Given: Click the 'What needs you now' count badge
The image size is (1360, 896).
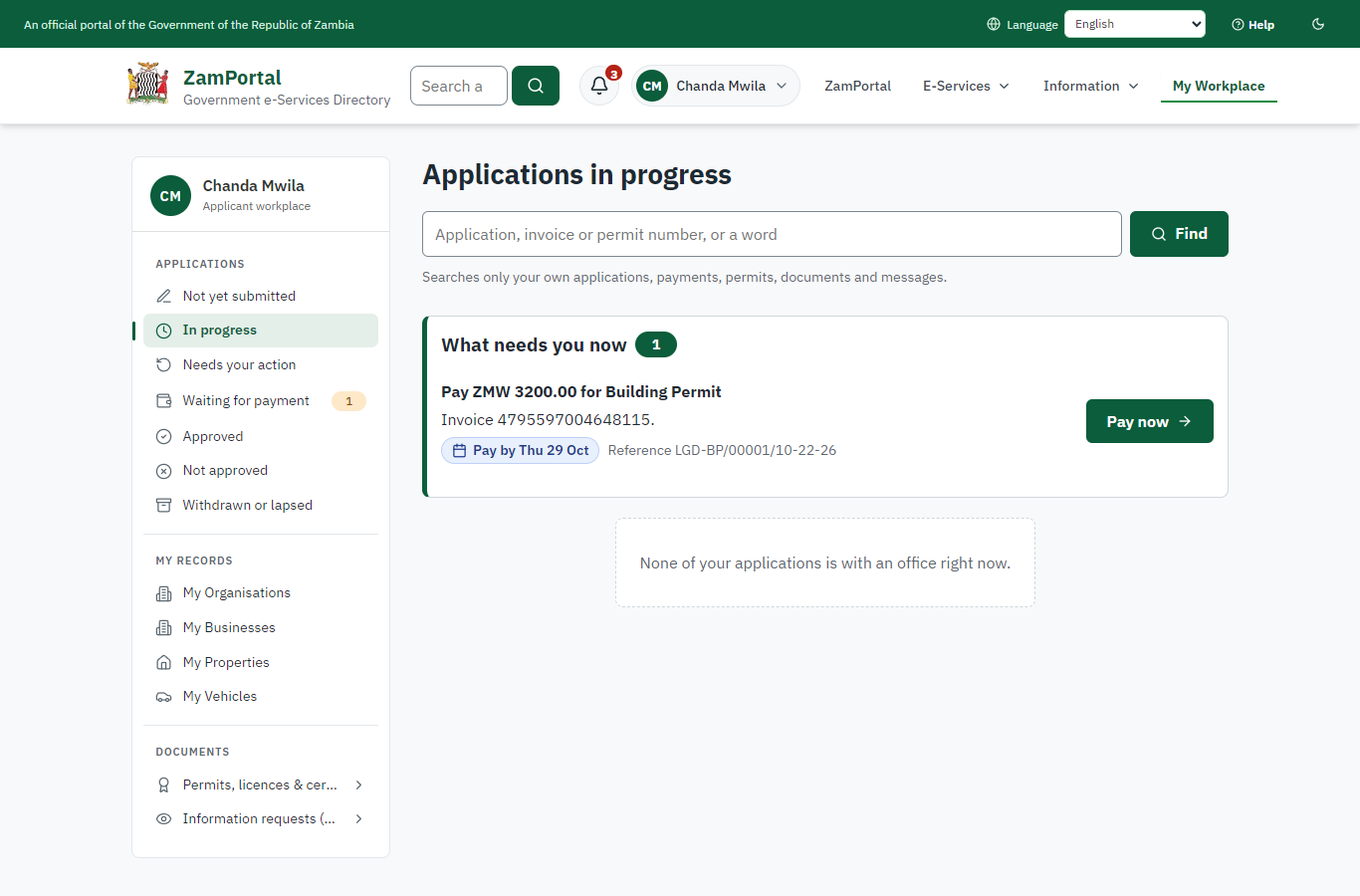Looking at the screenshot, I should (656, 344).
